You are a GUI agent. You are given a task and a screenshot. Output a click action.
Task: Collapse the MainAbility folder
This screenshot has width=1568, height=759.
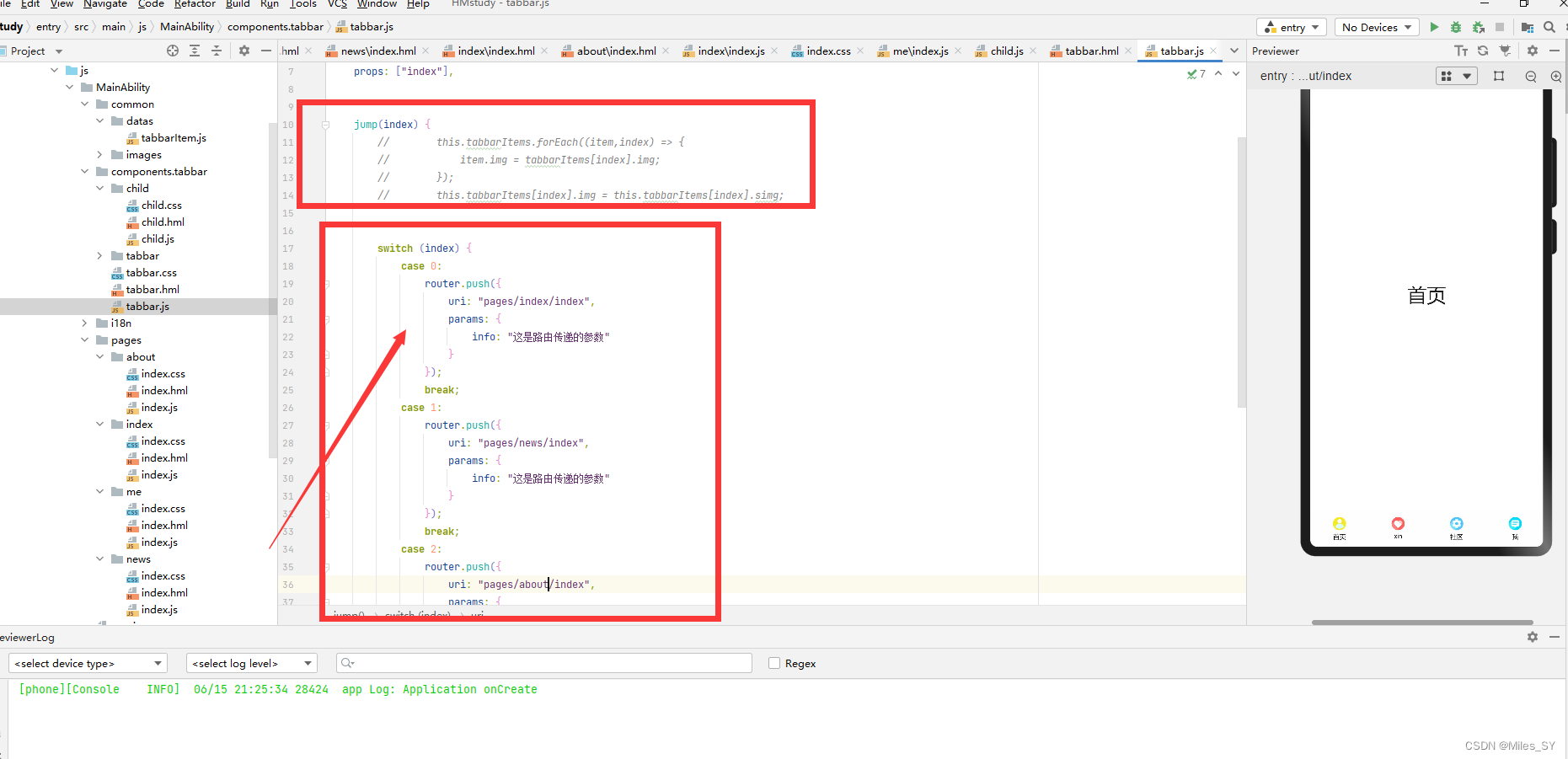point(70,87)
